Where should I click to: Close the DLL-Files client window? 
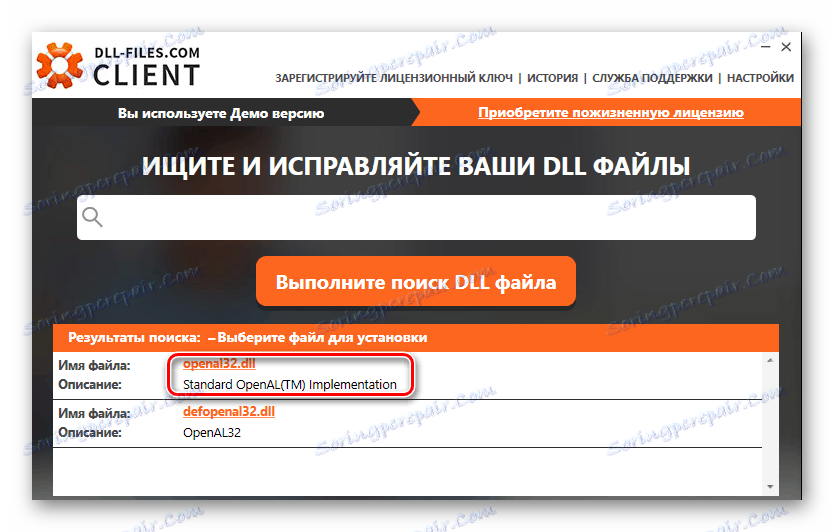click(786, 47)
